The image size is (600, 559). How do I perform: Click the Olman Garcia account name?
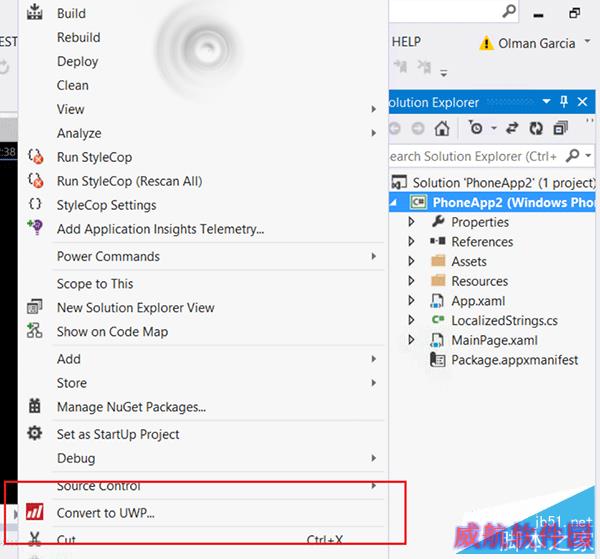pos(536,43)
